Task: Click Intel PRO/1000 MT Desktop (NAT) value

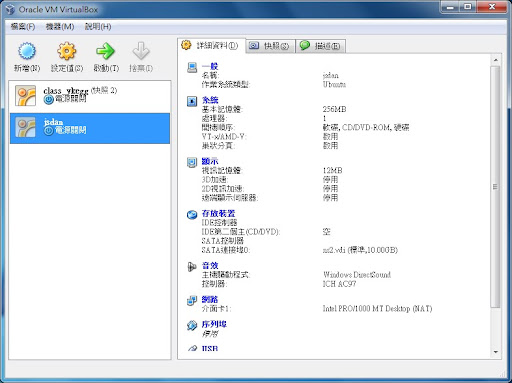Action: 377,309
